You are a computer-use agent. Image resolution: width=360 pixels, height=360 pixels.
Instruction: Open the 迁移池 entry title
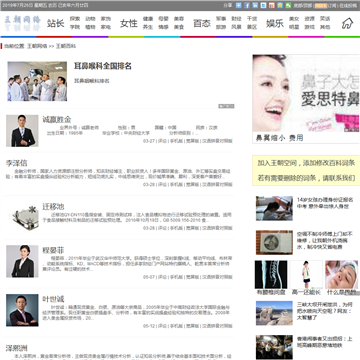[53, 207]
